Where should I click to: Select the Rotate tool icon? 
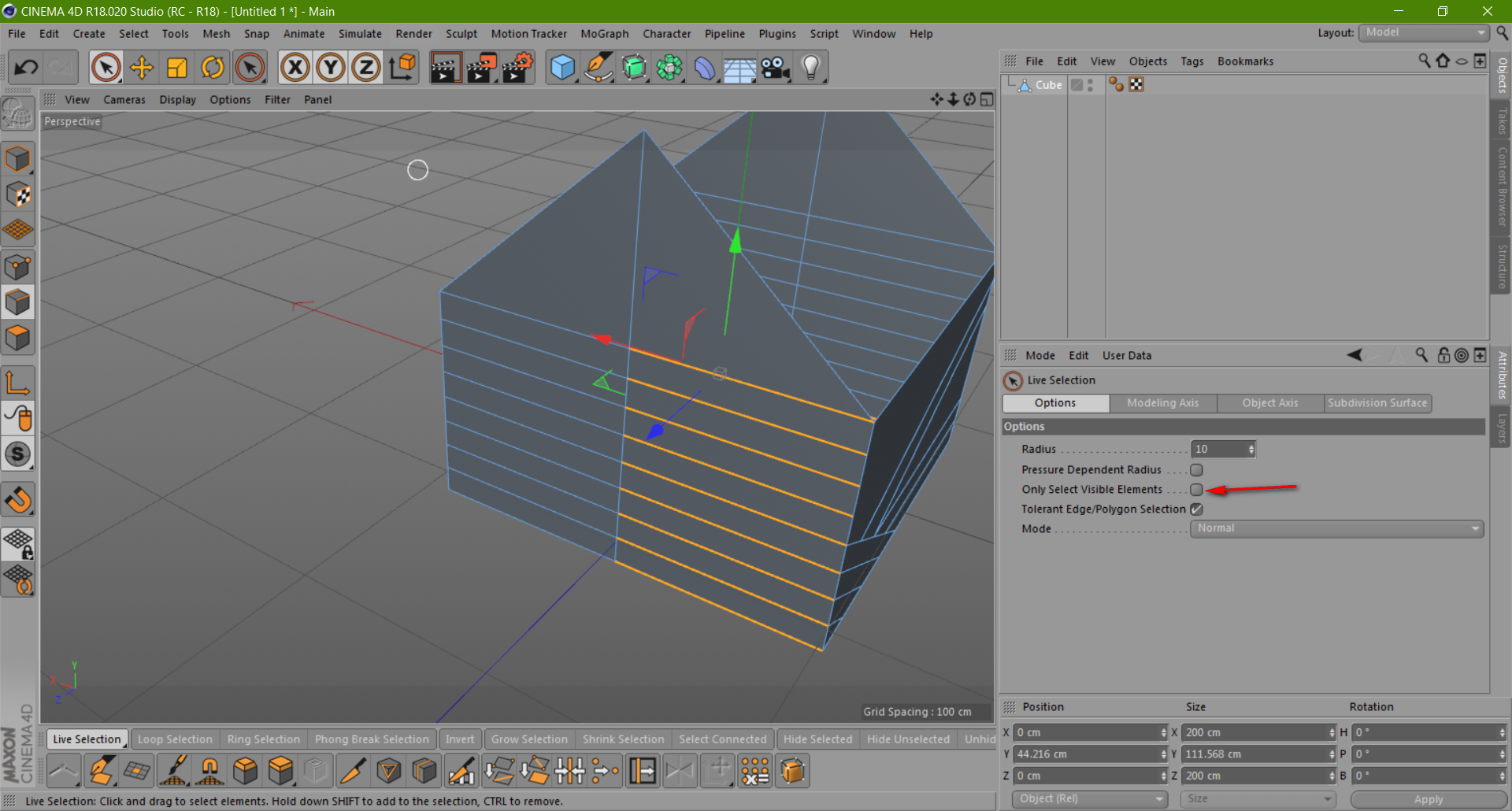(x=213, y=68)
